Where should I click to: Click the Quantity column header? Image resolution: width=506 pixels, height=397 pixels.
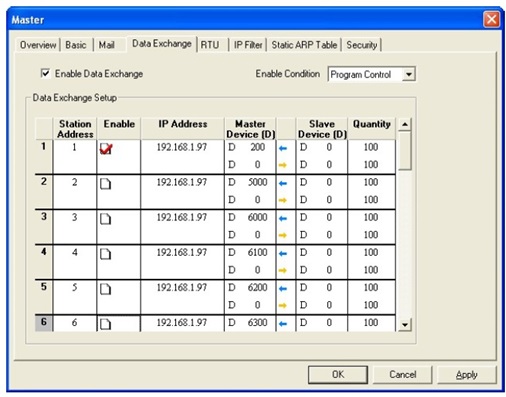point(371,129)
